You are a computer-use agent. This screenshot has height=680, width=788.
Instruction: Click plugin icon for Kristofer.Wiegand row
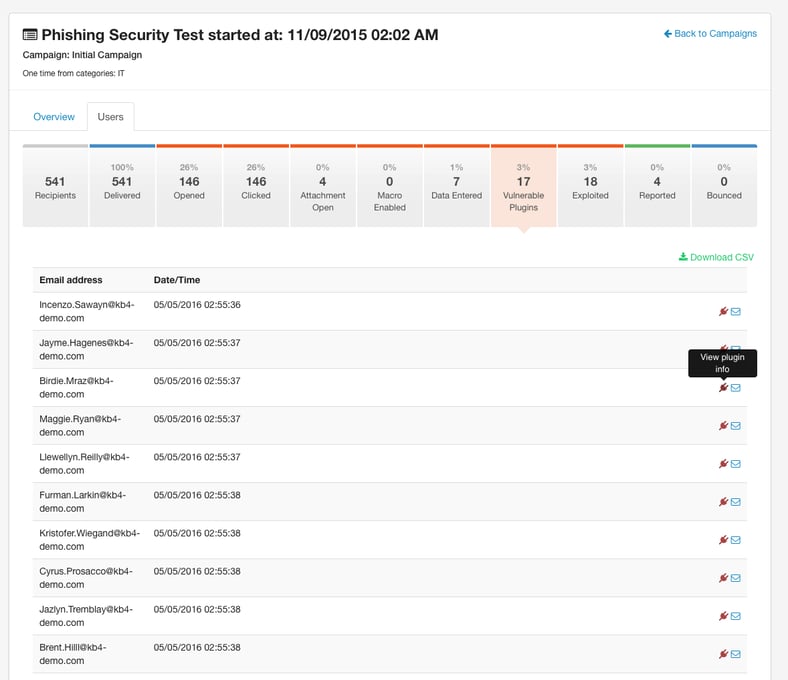pyautogui.click(x=723, y=540)
